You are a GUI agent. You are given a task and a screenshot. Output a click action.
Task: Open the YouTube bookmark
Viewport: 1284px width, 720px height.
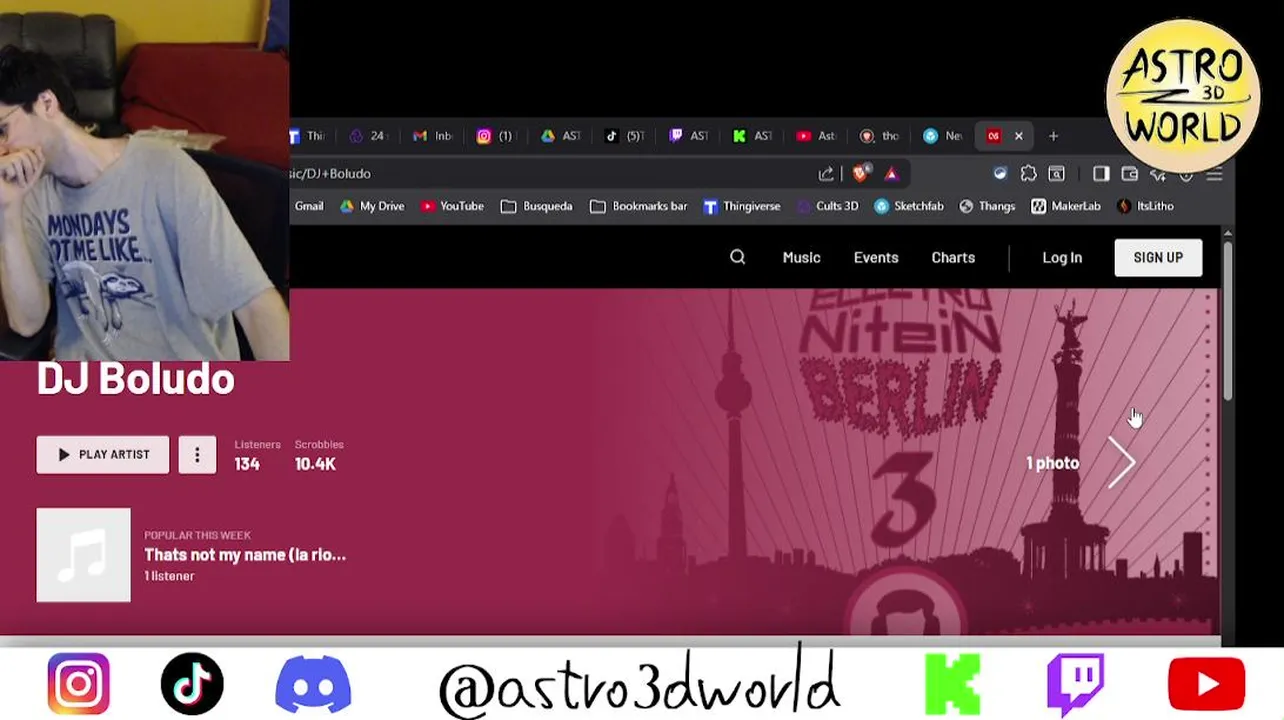tap(452, 206)
